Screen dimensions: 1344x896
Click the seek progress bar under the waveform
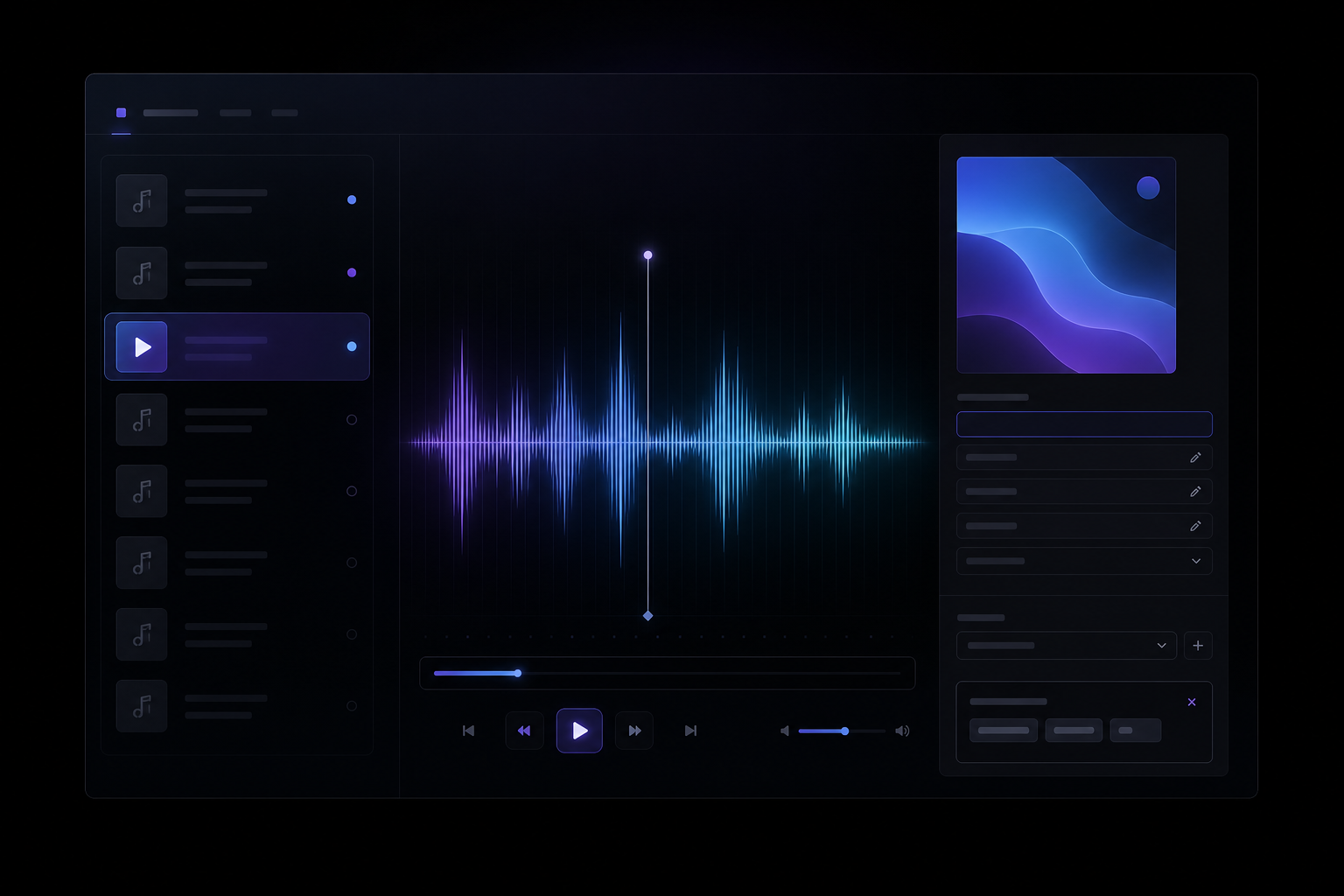(668, 674)
